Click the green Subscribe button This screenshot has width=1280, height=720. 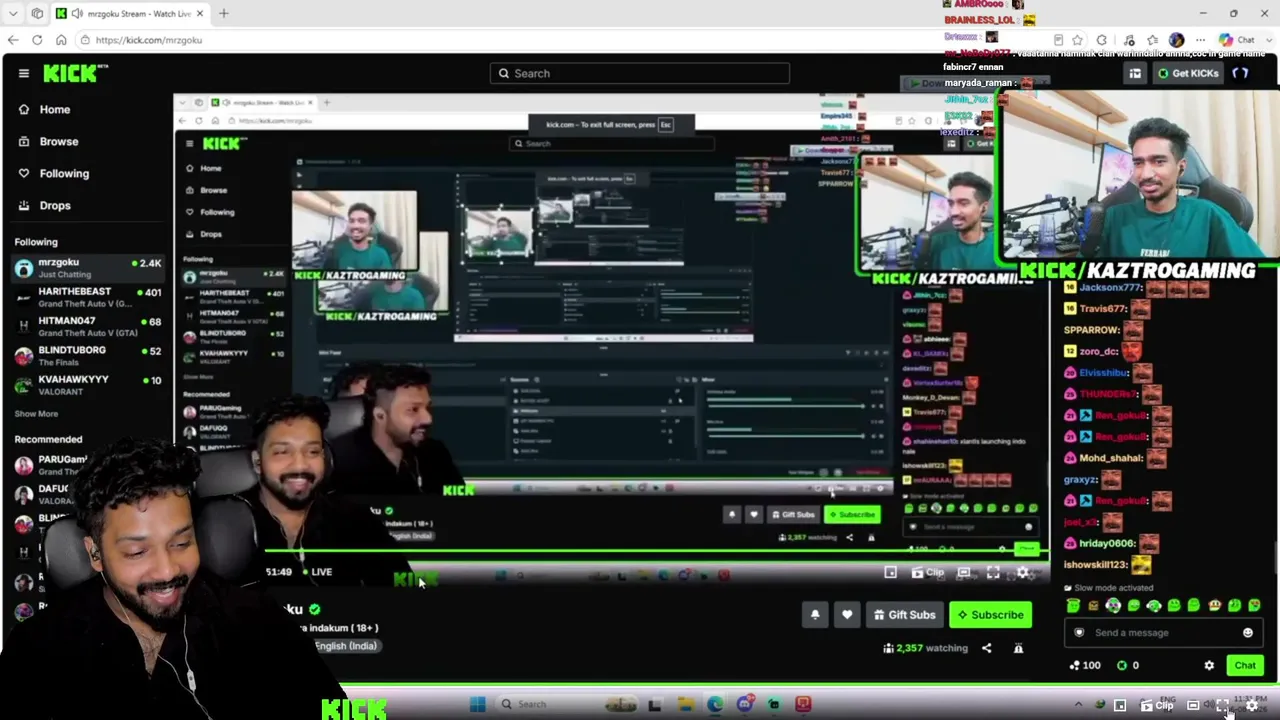990,615
